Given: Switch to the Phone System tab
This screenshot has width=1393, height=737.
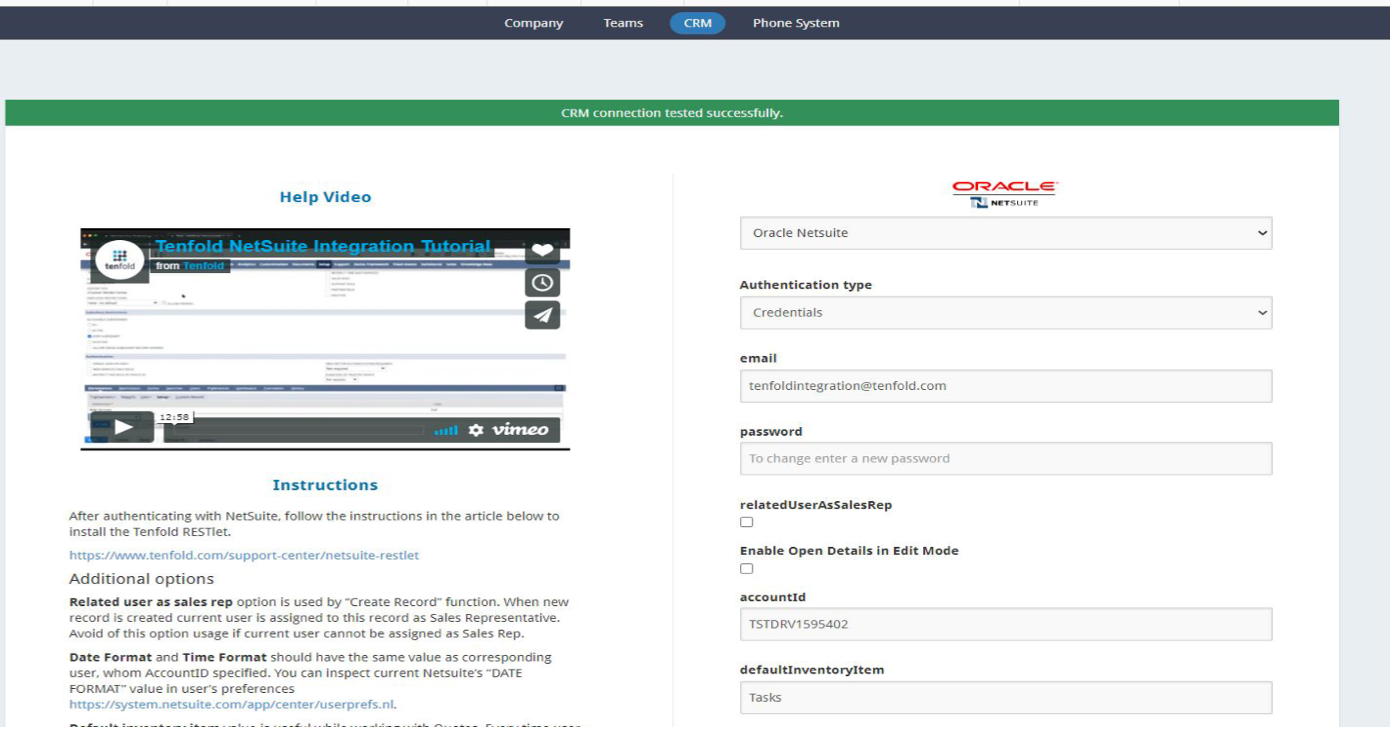Looking at the screenshot, I should [x=796, y=22].
